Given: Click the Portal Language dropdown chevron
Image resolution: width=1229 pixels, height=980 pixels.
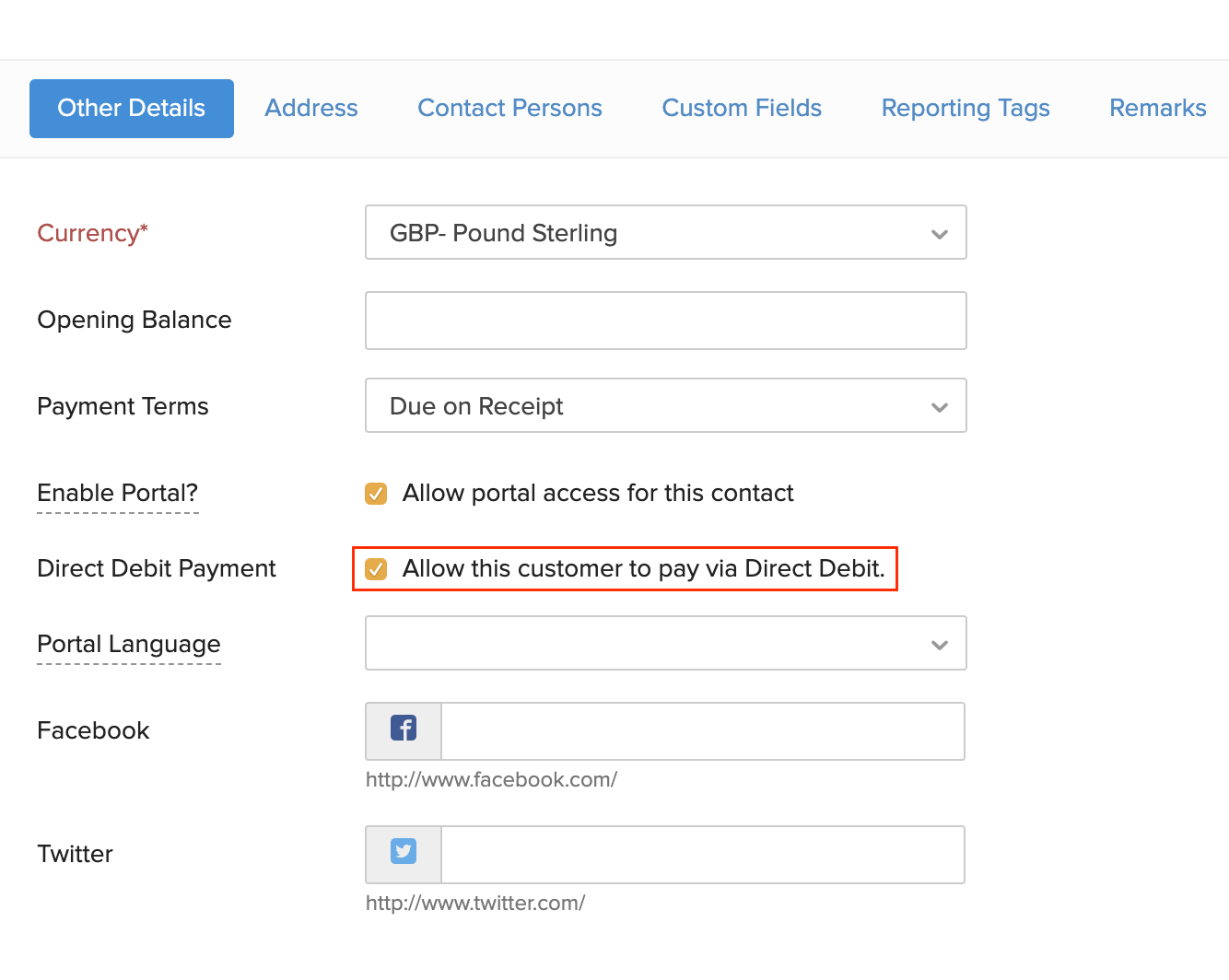Looking at the screenshot, I should click(939, 643).
